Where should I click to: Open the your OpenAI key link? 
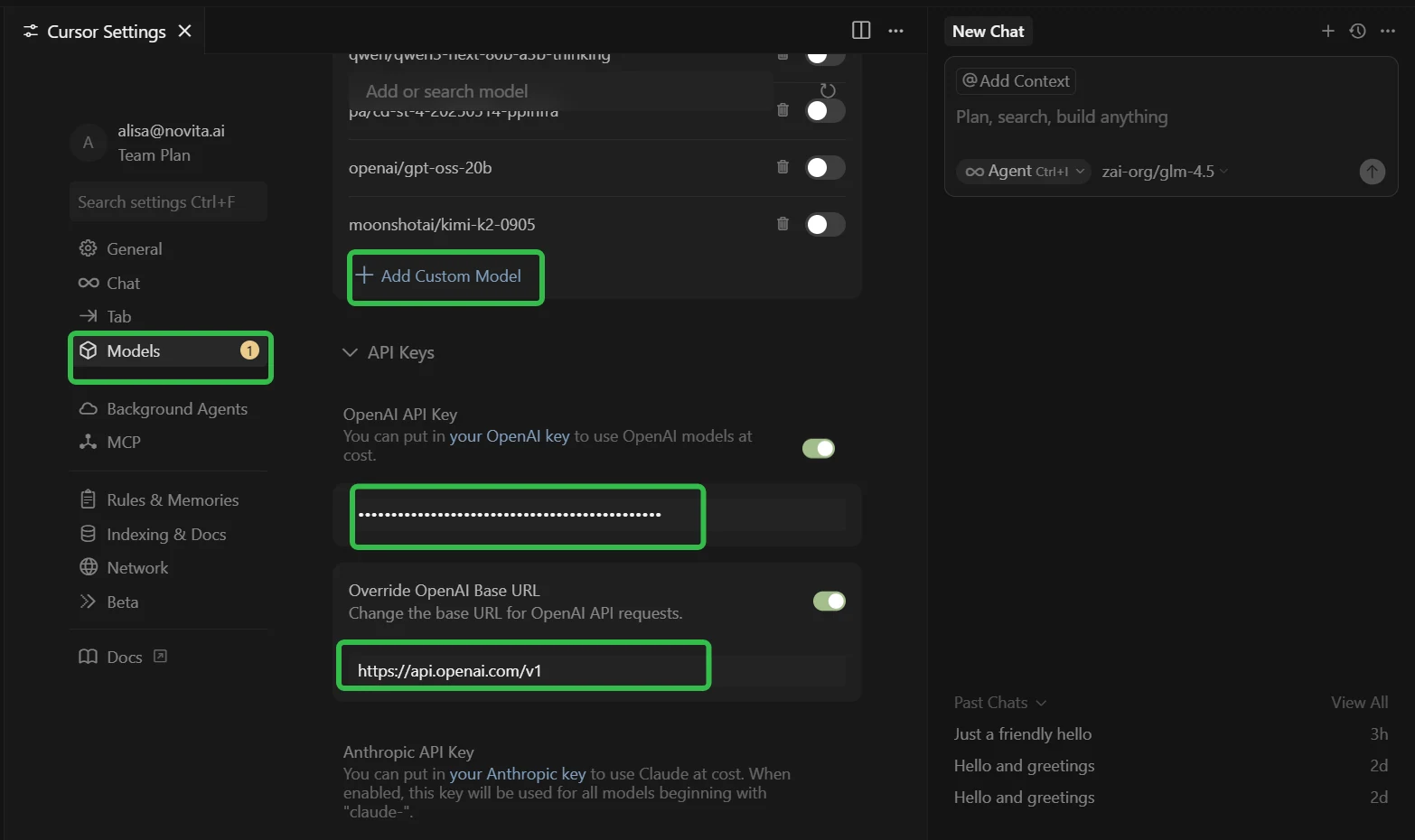point(510,435)
